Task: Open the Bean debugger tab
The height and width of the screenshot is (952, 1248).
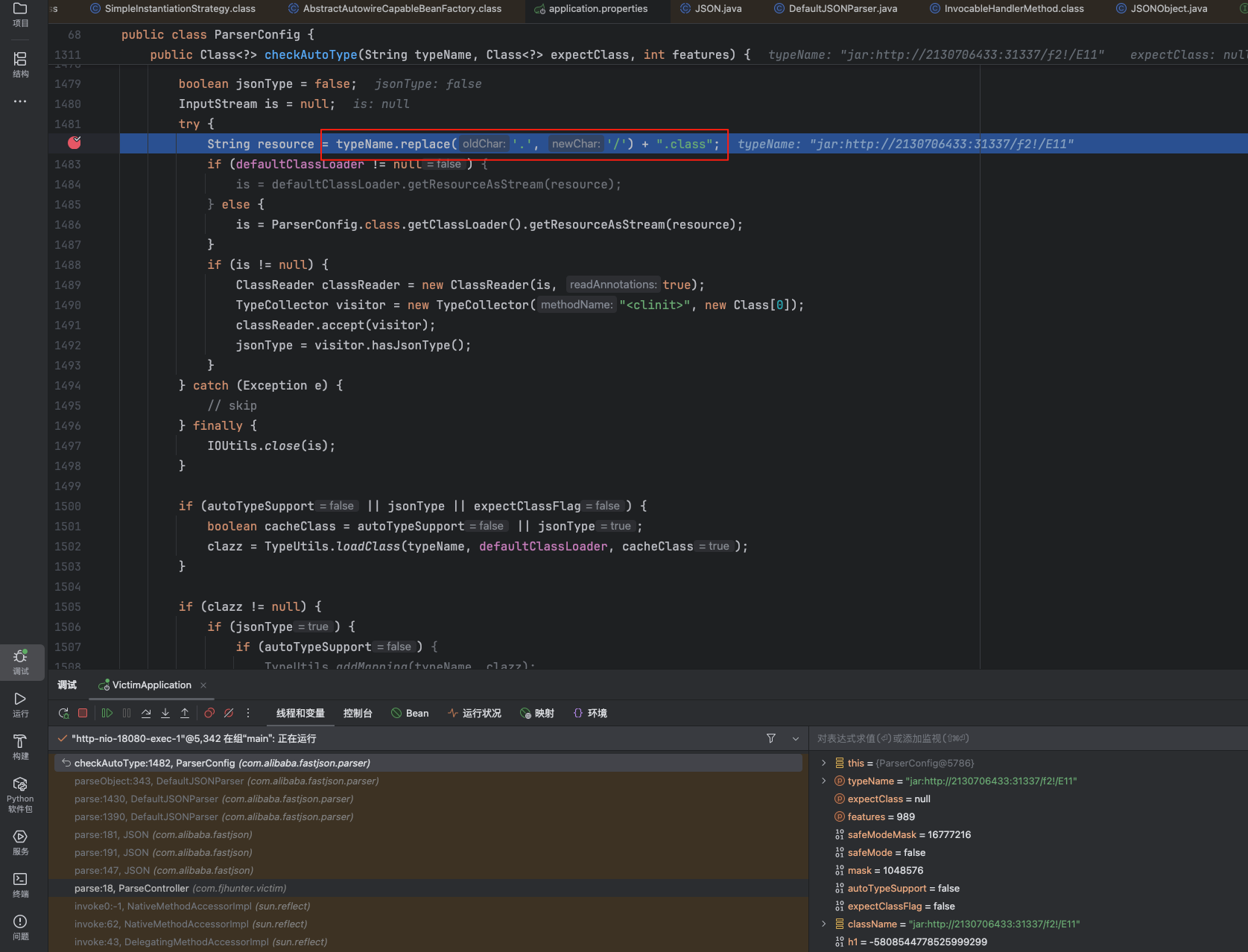Action: pyautogui.click(x=410, y=713)
